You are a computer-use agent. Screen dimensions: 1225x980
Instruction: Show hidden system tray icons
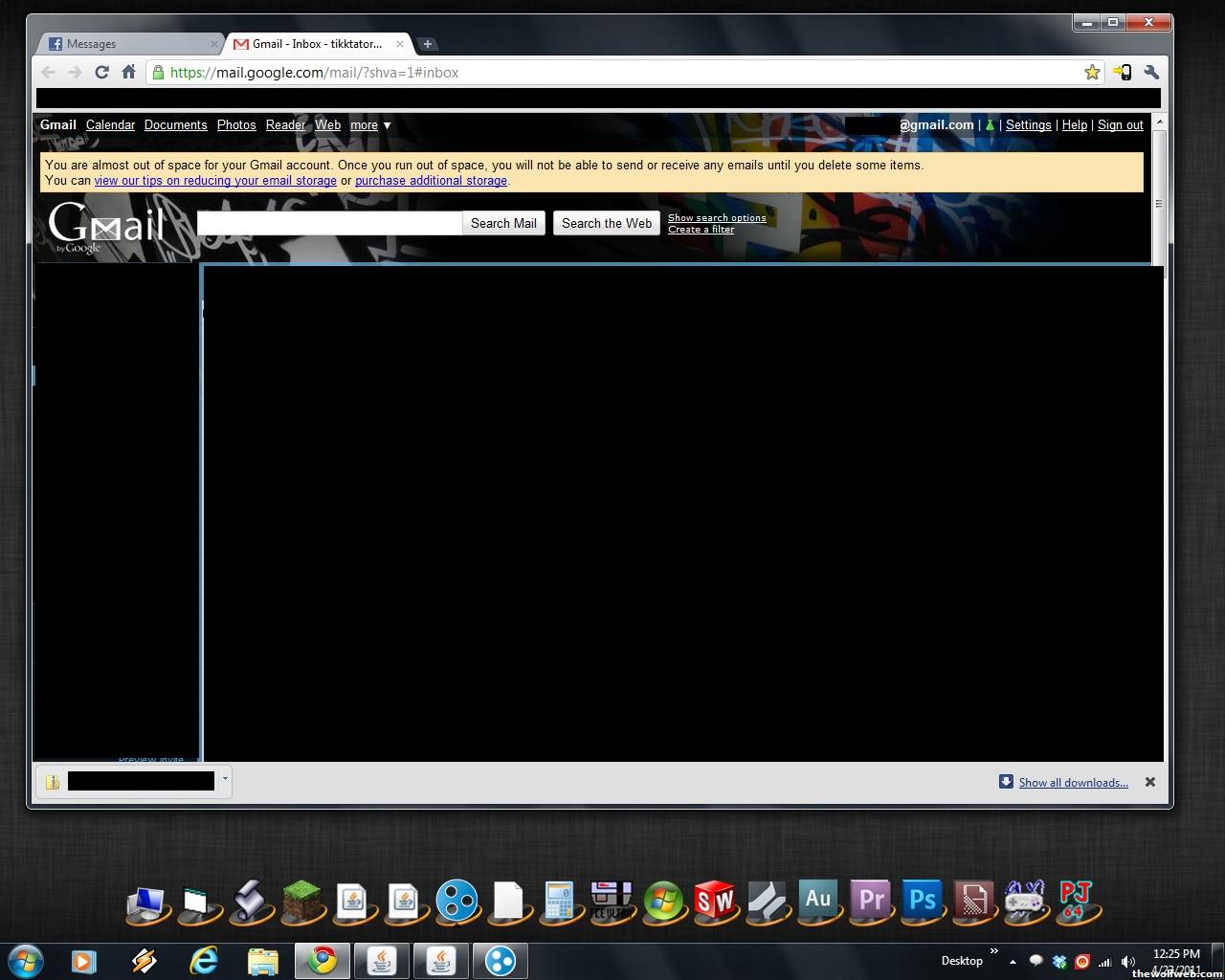tap(1013, 962)
